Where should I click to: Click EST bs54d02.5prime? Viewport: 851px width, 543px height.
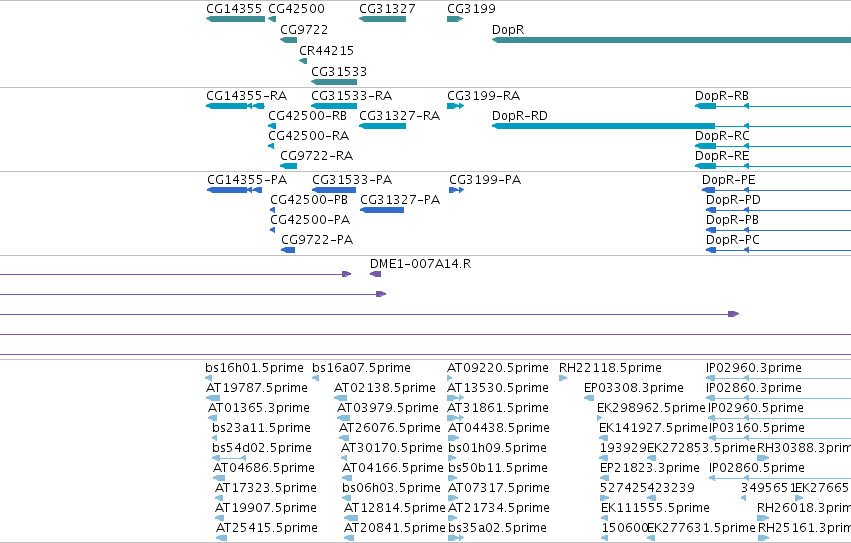229,459
